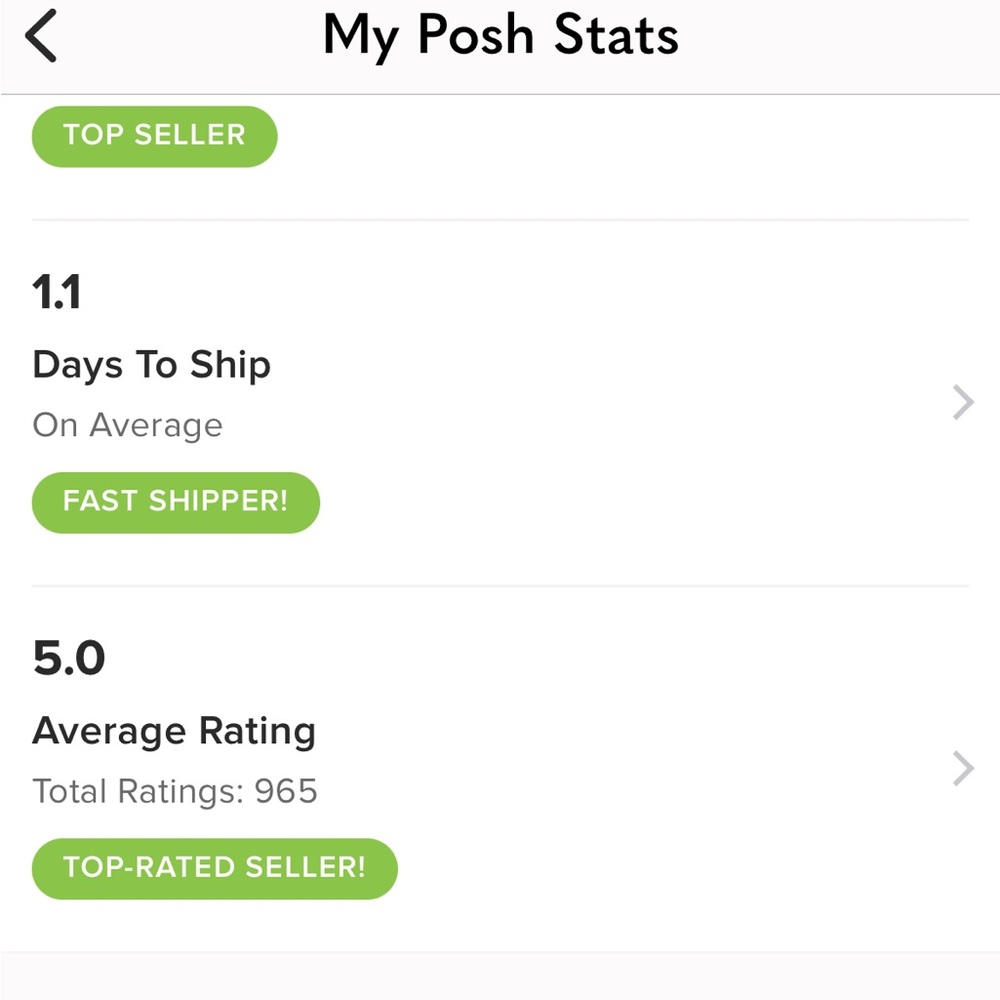1000x1000 pixels.
Task: Tap the FAST SHIPPER! badge
Action: [175, 502]
